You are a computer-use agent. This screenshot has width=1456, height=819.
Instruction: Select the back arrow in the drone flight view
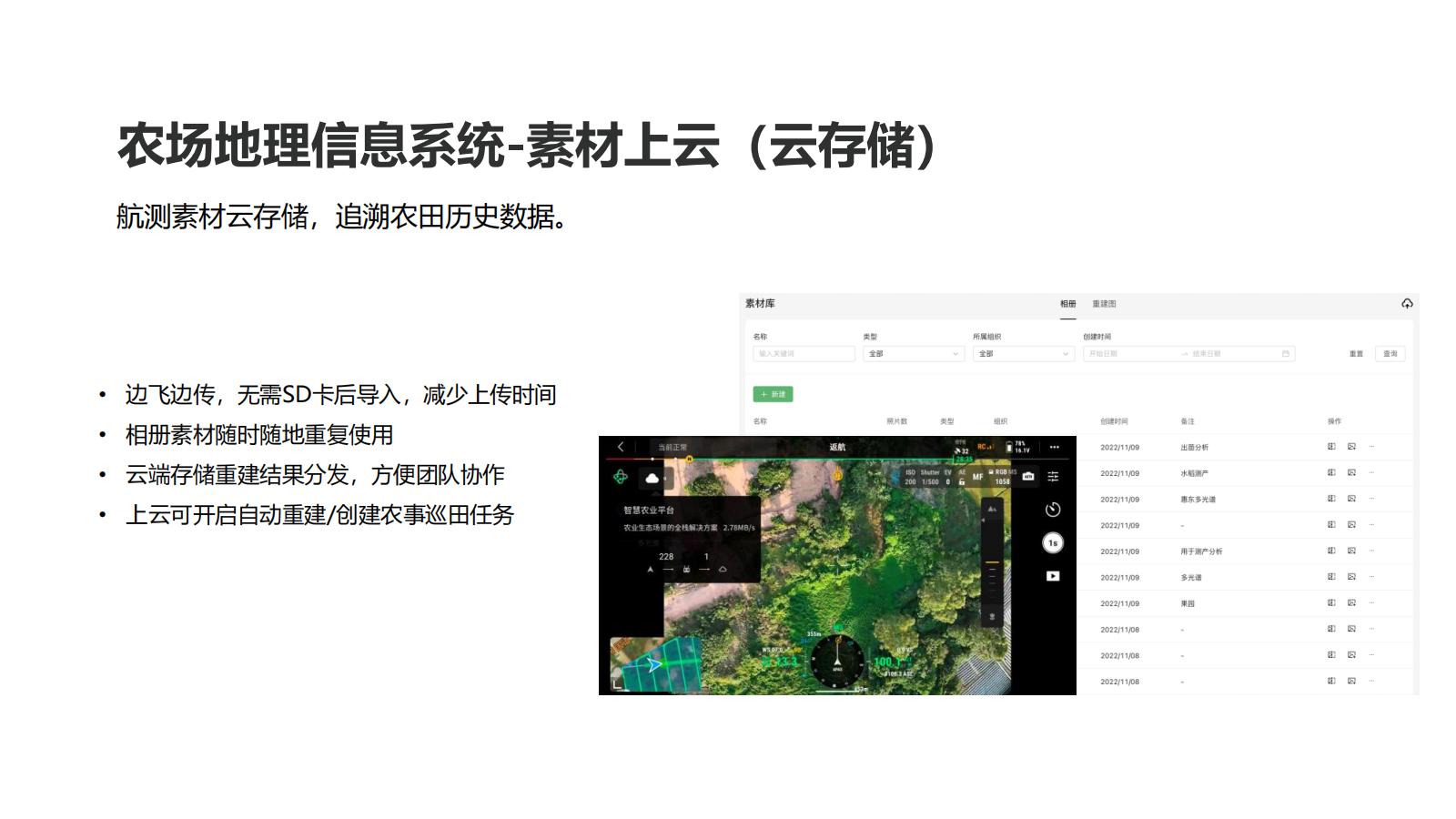[x=619, y=447]
